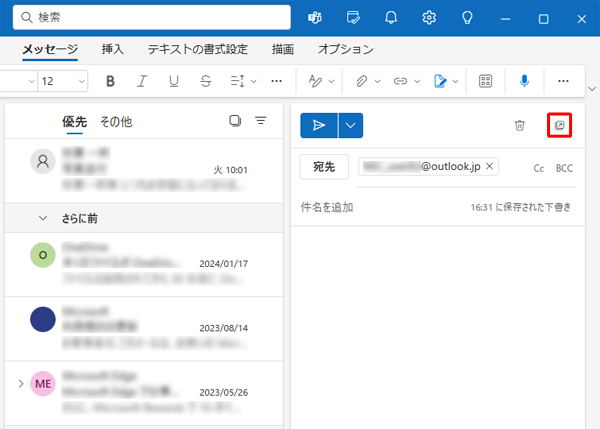
Task: Open the apps grid icon
Action: point(485,81)
